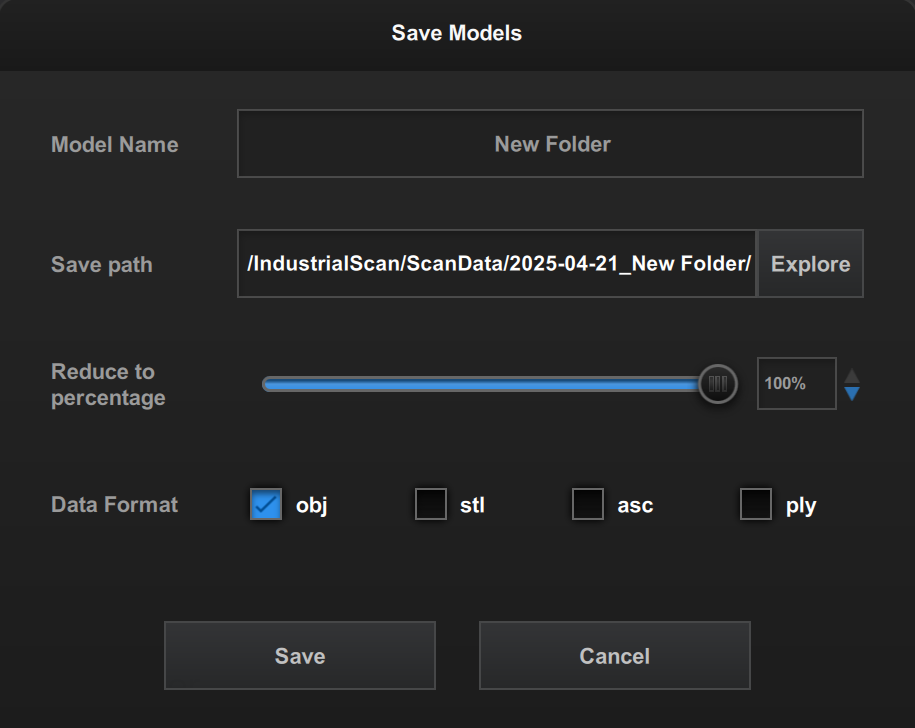Image resolution: width=915 pixels, height=728 pixels.
Task: Click the Cancel button
Action: tap(615, 656)
